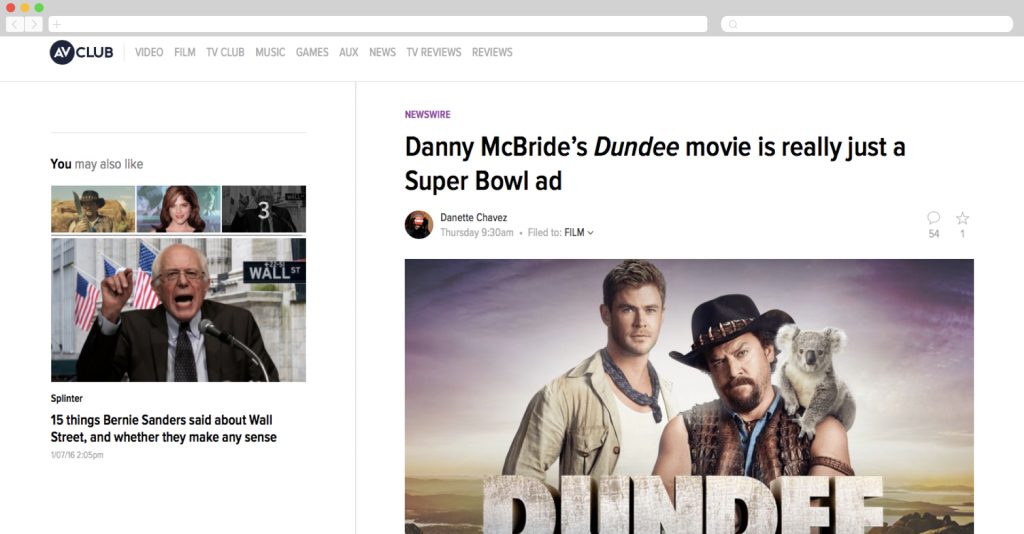Click the NEWSWIRE category label
The height and width of the screenshot is (534, 1024).
pos(427,115)
